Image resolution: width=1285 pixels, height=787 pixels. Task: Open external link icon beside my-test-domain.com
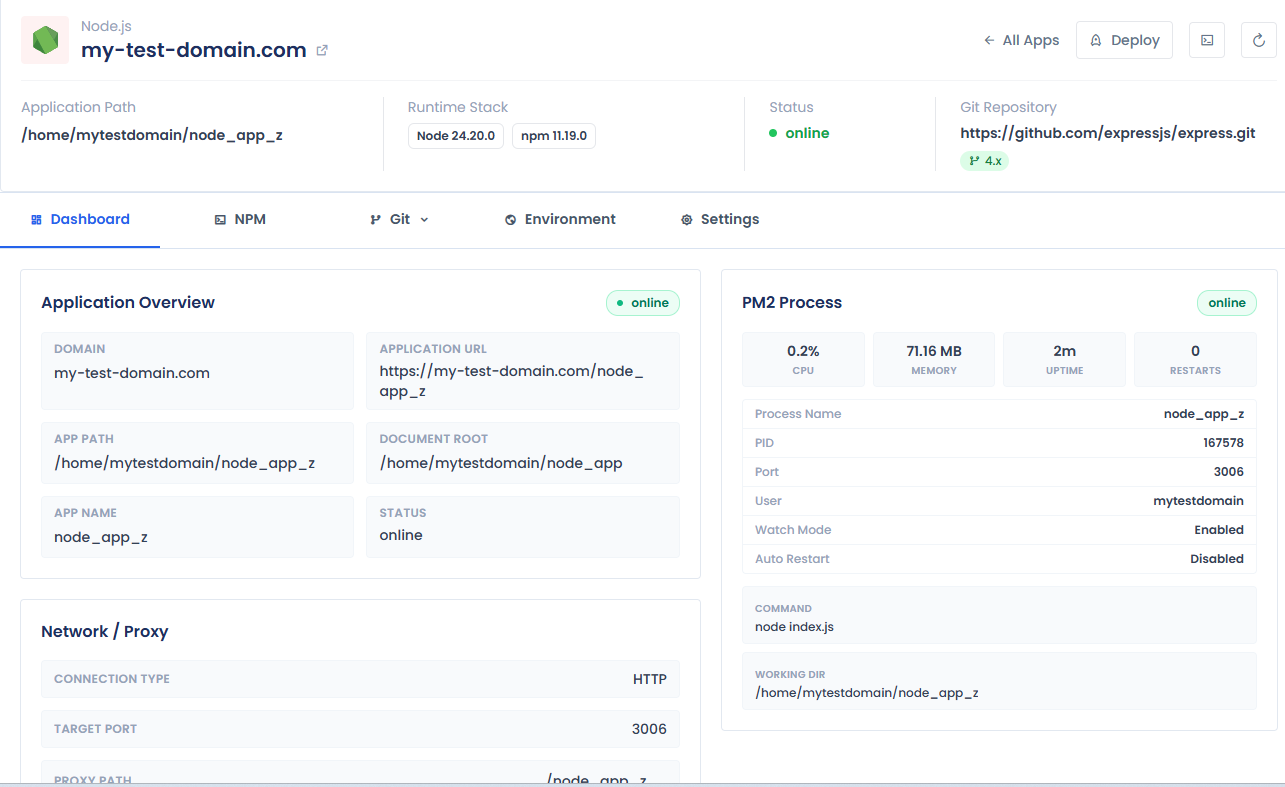(x=322, y=50)
